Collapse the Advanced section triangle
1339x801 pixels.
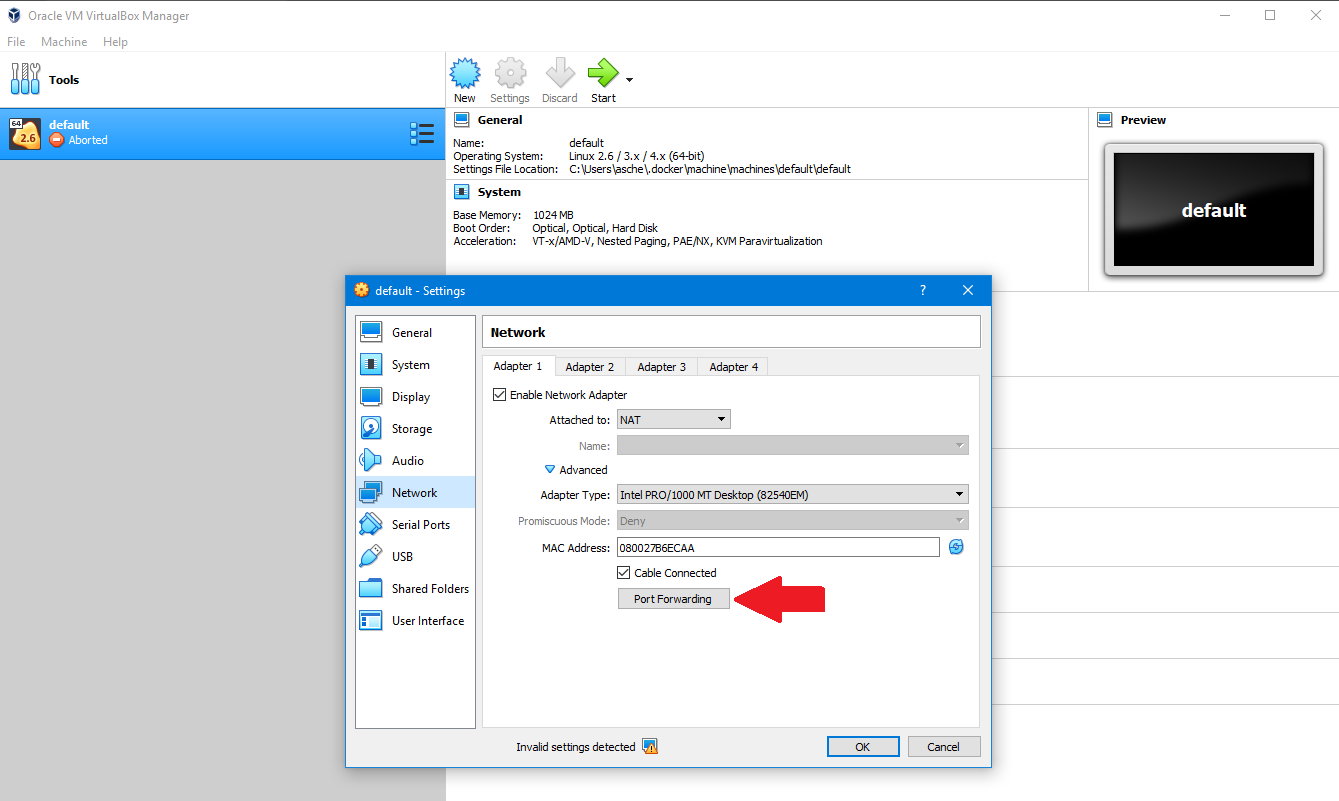549,469
